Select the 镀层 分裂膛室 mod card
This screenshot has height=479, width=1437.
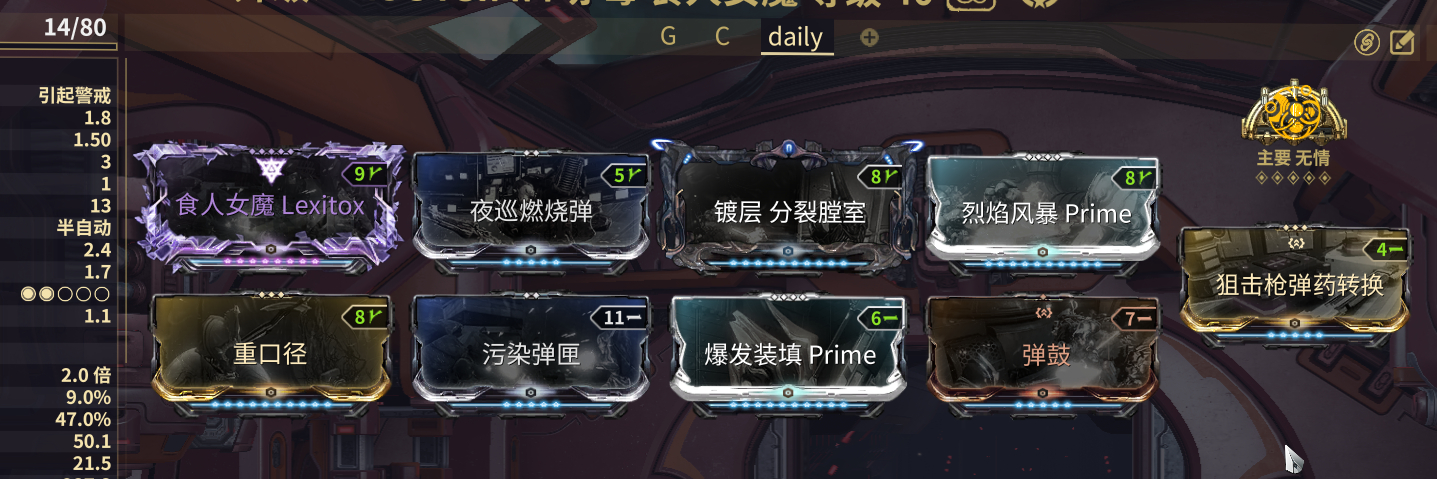point(789,211)
